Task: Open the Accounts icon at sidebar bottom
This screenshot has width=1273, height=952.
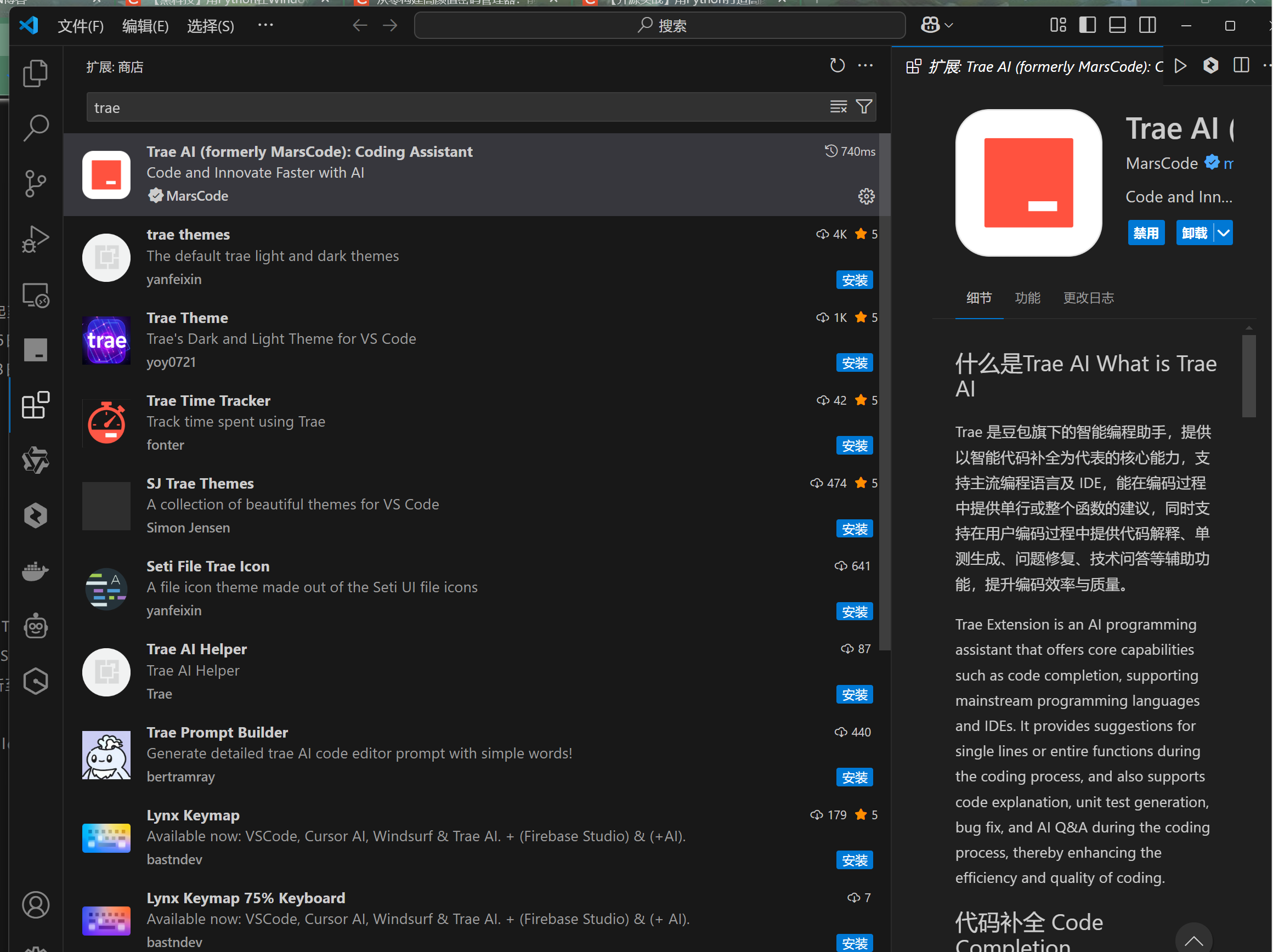Action: pos(36,905)
